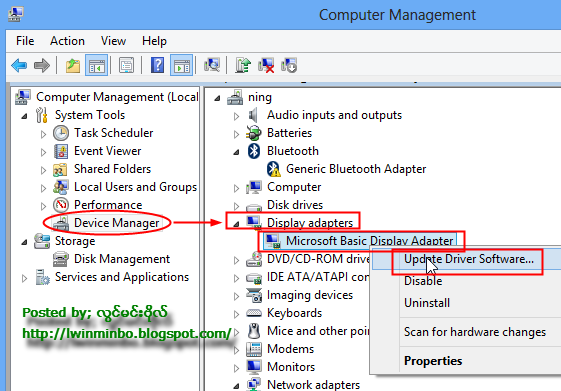Screen dimensions: 561x391
Task: Select the IDE ATA/ATAPI controllers category
Action: point(318,277)
